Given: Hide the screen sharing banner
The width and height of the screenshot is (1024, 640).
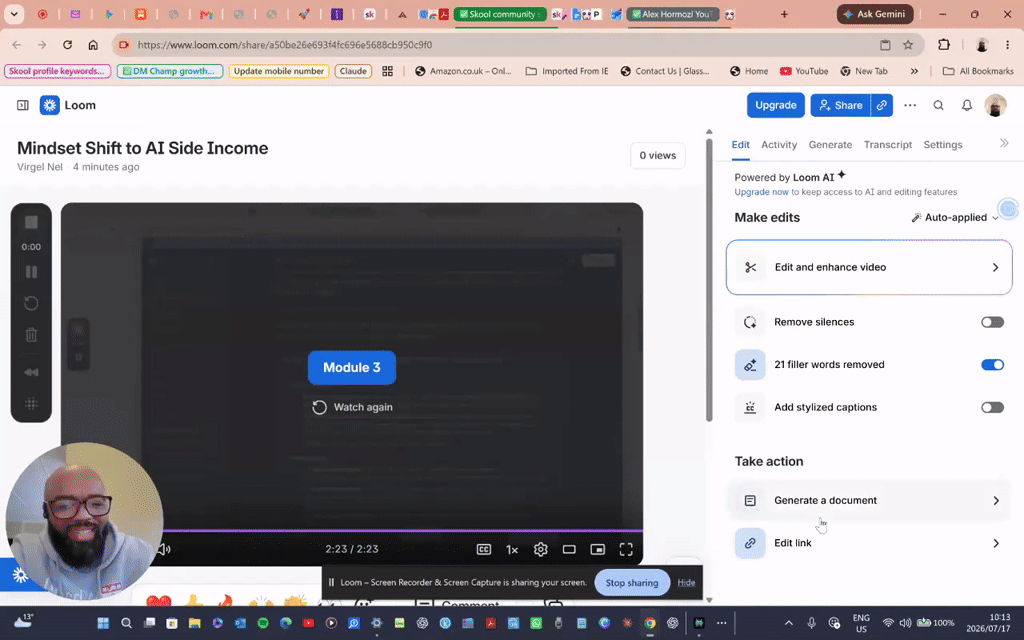Looking at the screenshot, I should pyautogui.click(x=686, y=583).
